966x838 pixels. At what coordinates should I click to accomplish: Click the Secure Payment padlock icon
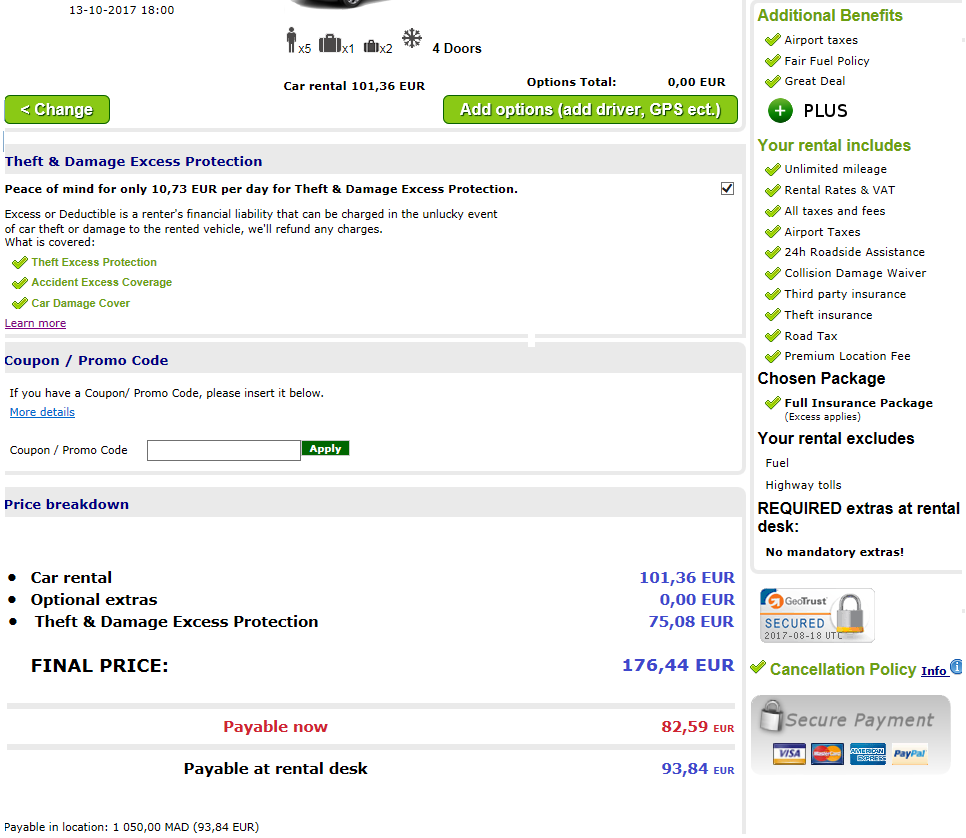pos(771,715)
